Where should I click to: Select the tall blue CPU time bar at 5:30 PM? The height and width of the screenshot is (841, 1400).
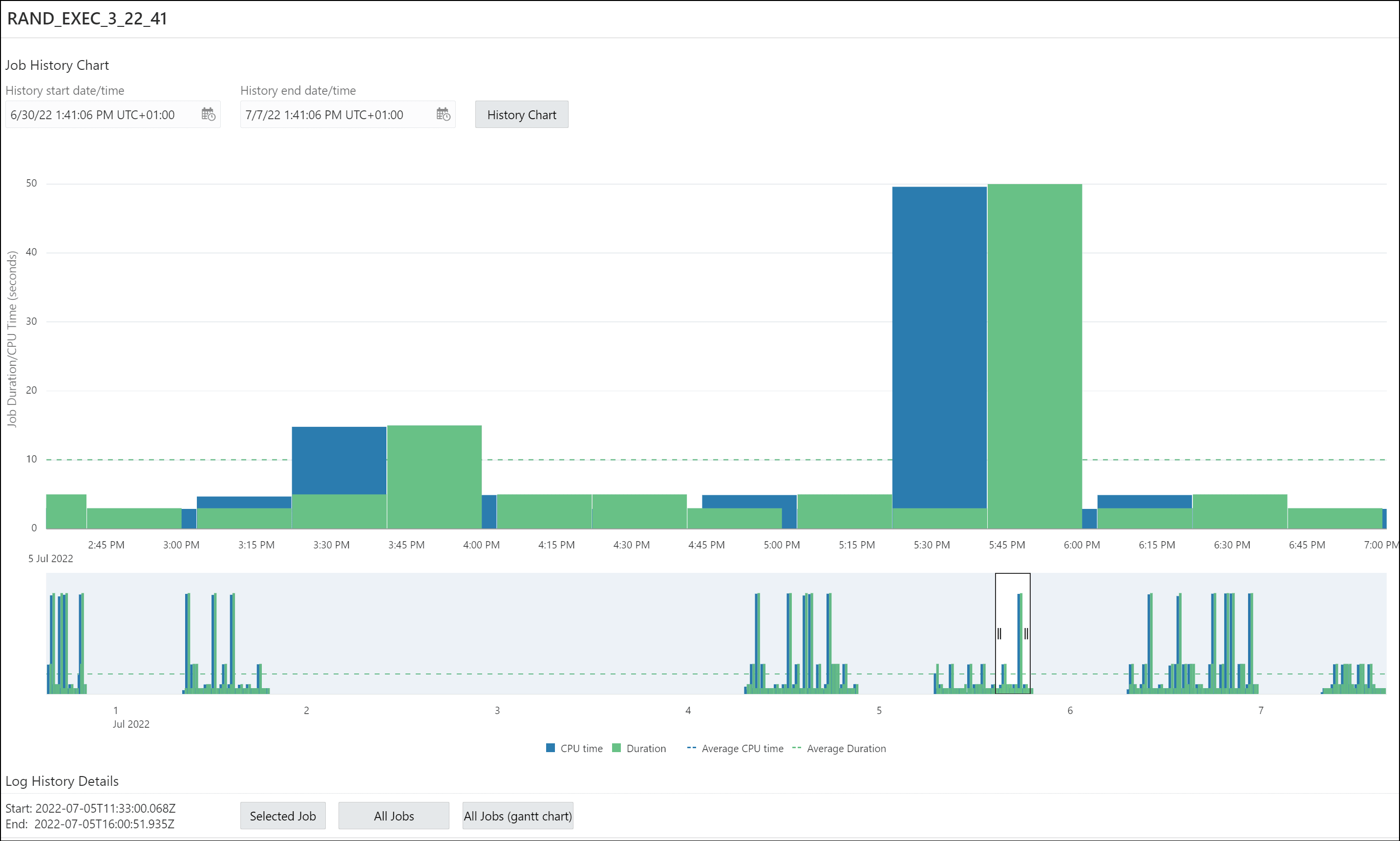pyautogui.click(x=939, y=340)
